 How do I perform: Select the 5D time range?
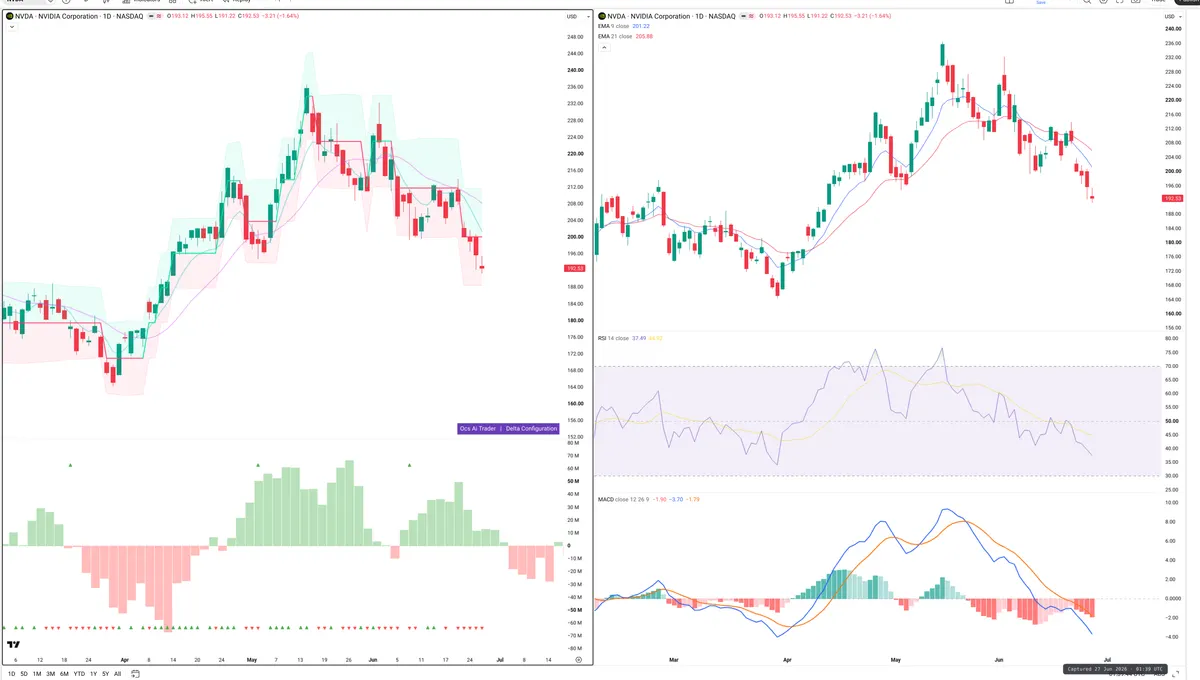tap(25, 674)
